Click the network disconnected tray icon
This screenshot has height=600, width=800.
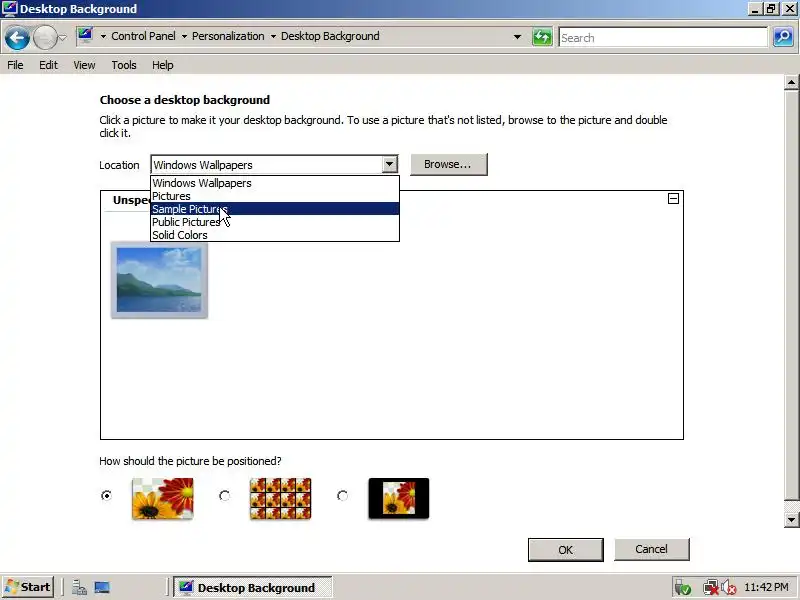pyautogui.click(x=711, y=588)
